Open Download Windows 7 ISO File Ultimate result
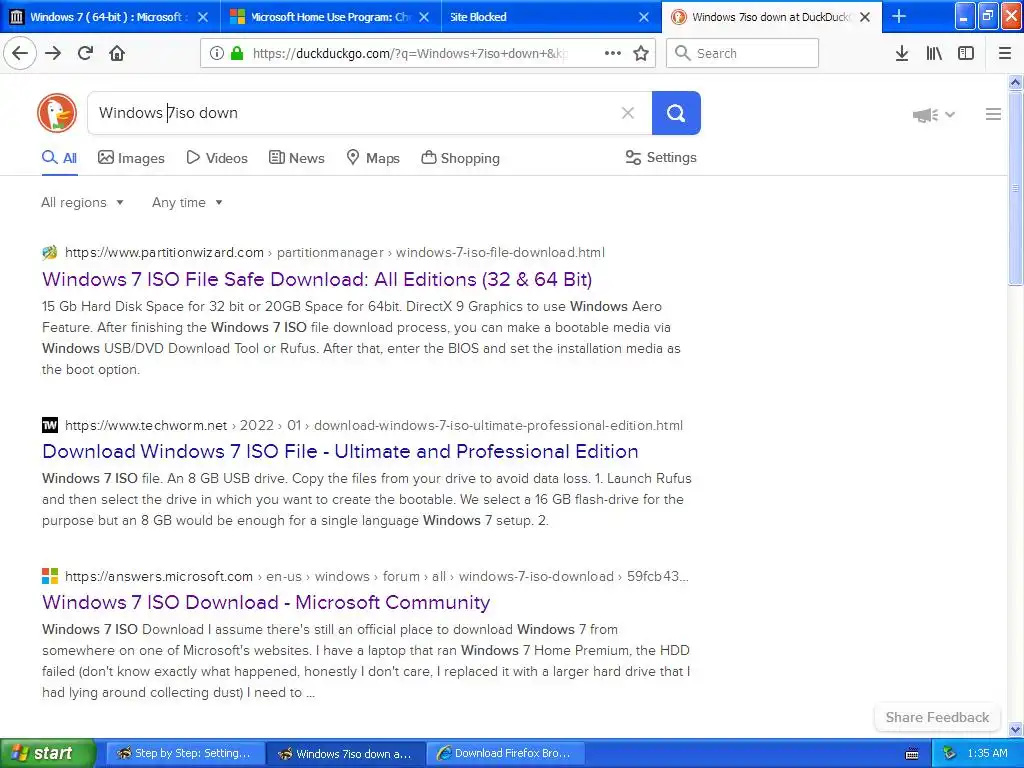This screenshot has width=1024, height=768. 340,451
